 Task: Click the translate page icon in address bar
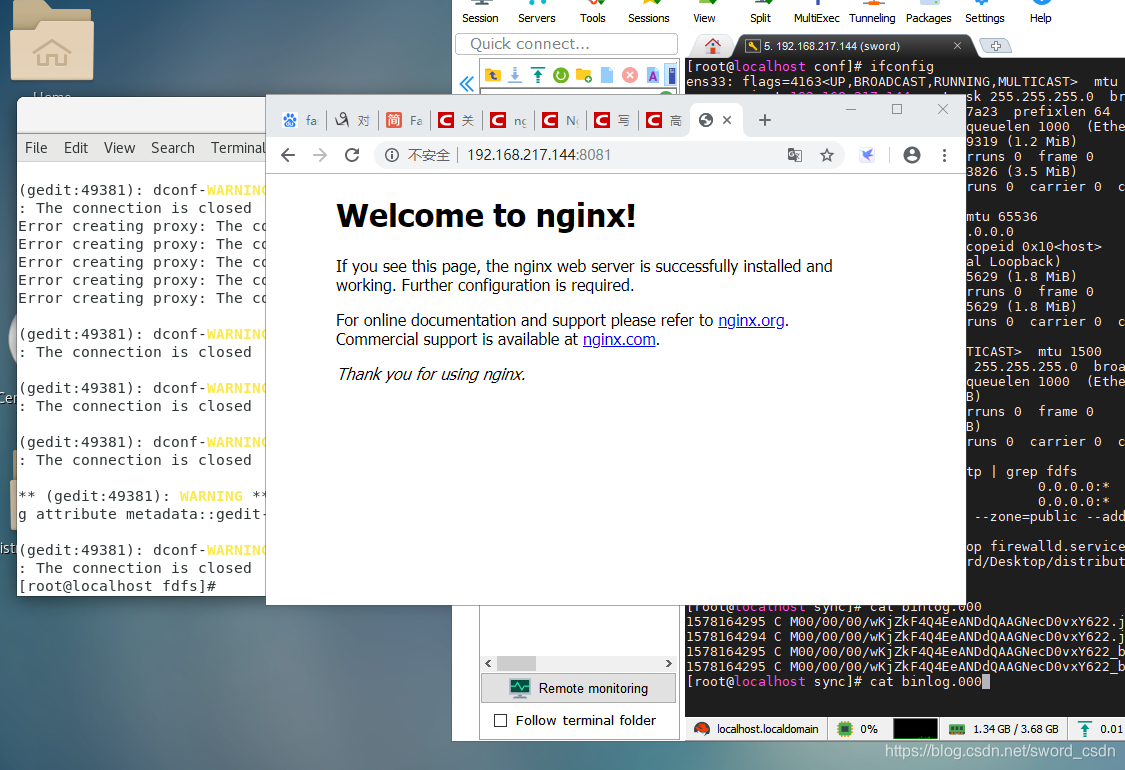[794, 155]
